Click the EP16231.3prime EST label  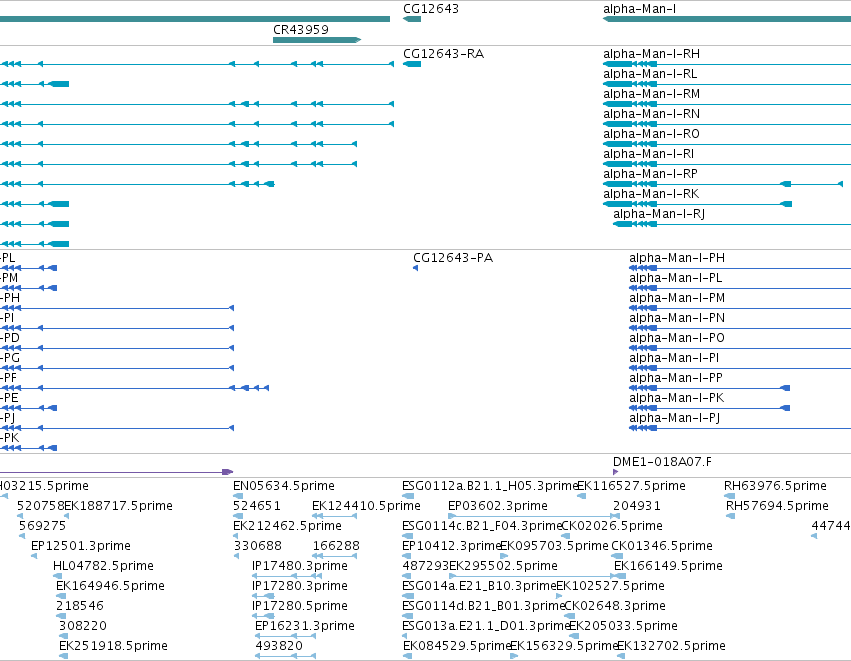(x=304, y=626)
